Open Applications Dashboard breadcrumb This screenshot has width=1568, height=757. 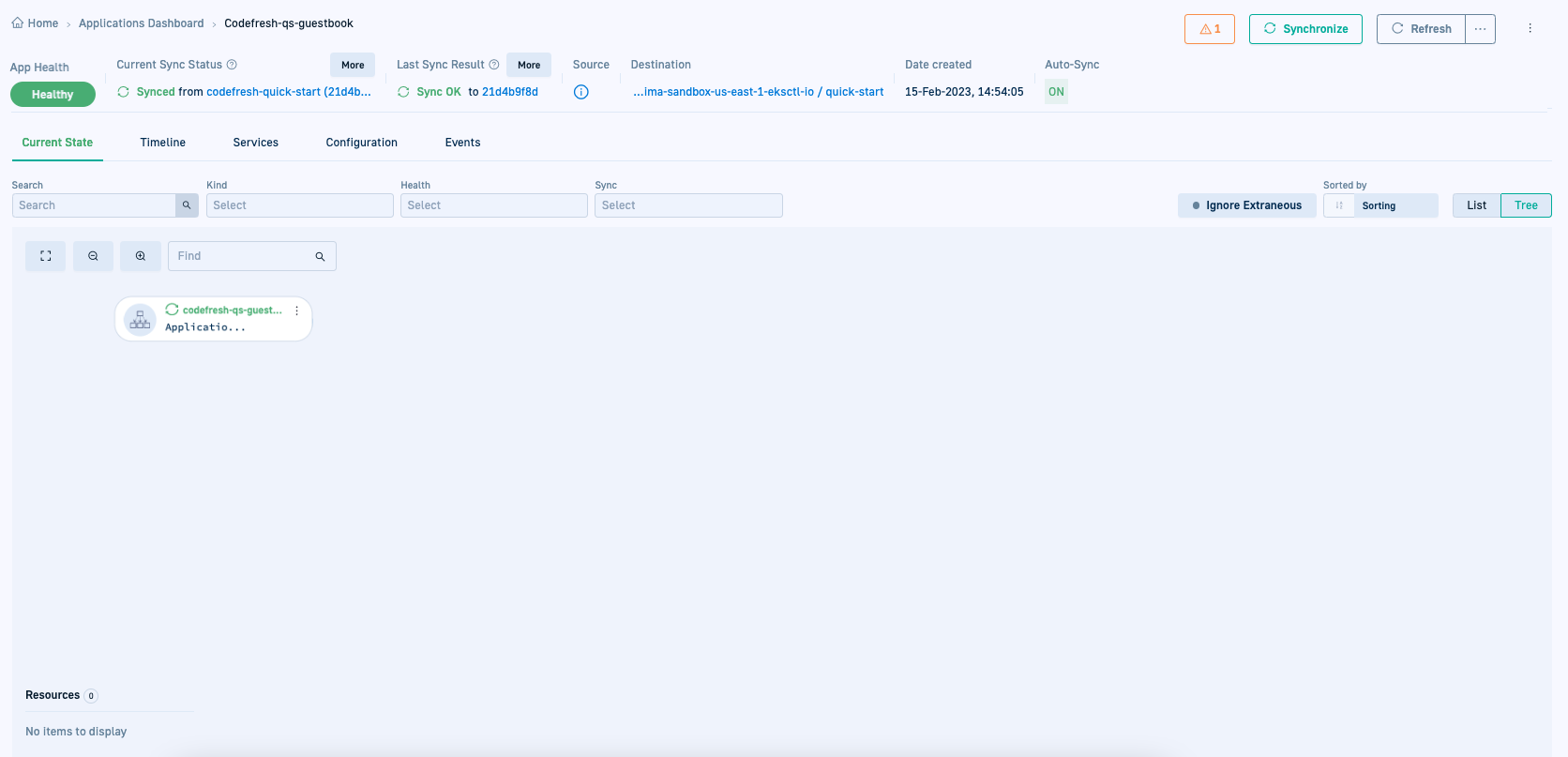tap(141, 23)
